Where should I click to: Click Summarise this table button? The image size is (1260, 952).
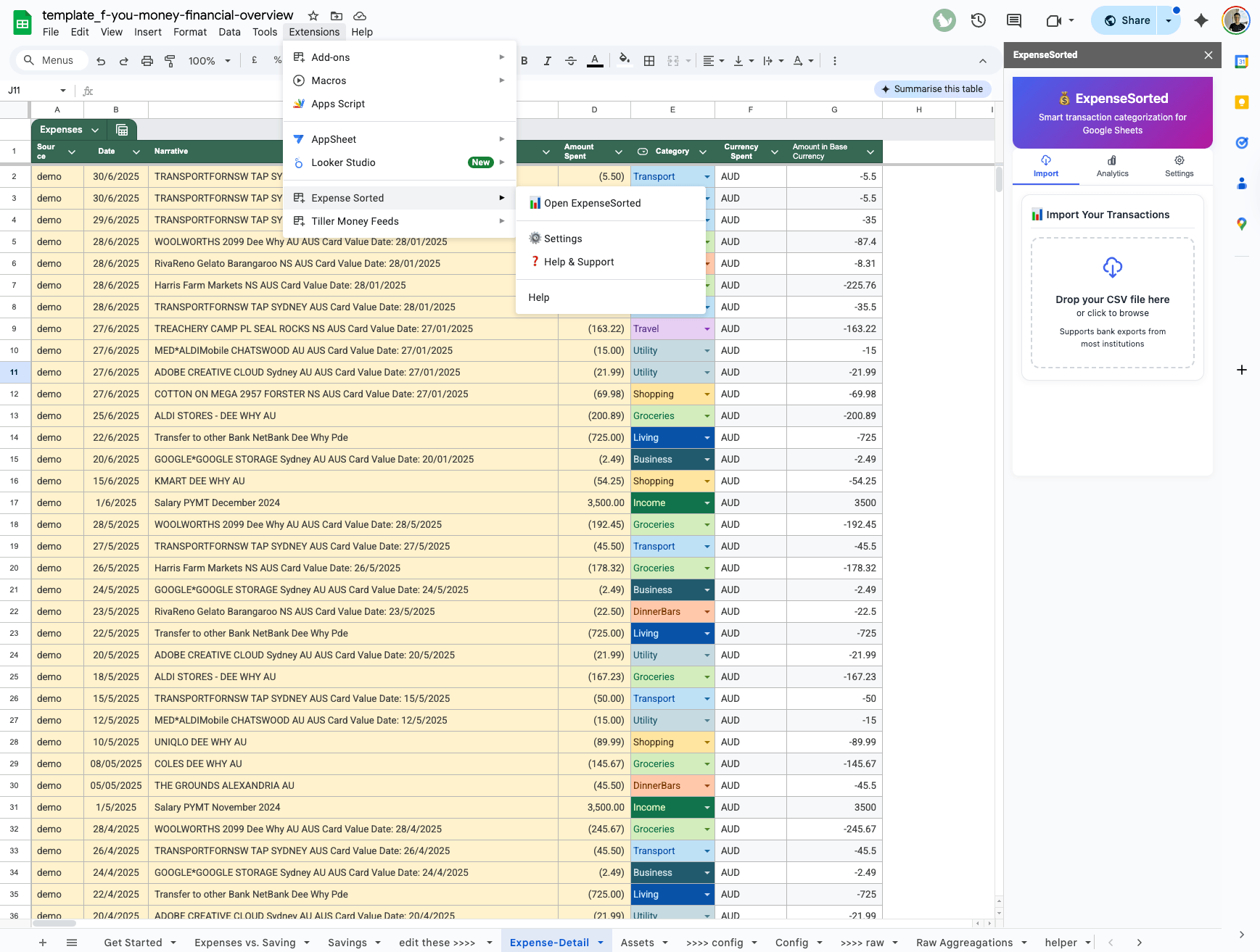point(932,89)
